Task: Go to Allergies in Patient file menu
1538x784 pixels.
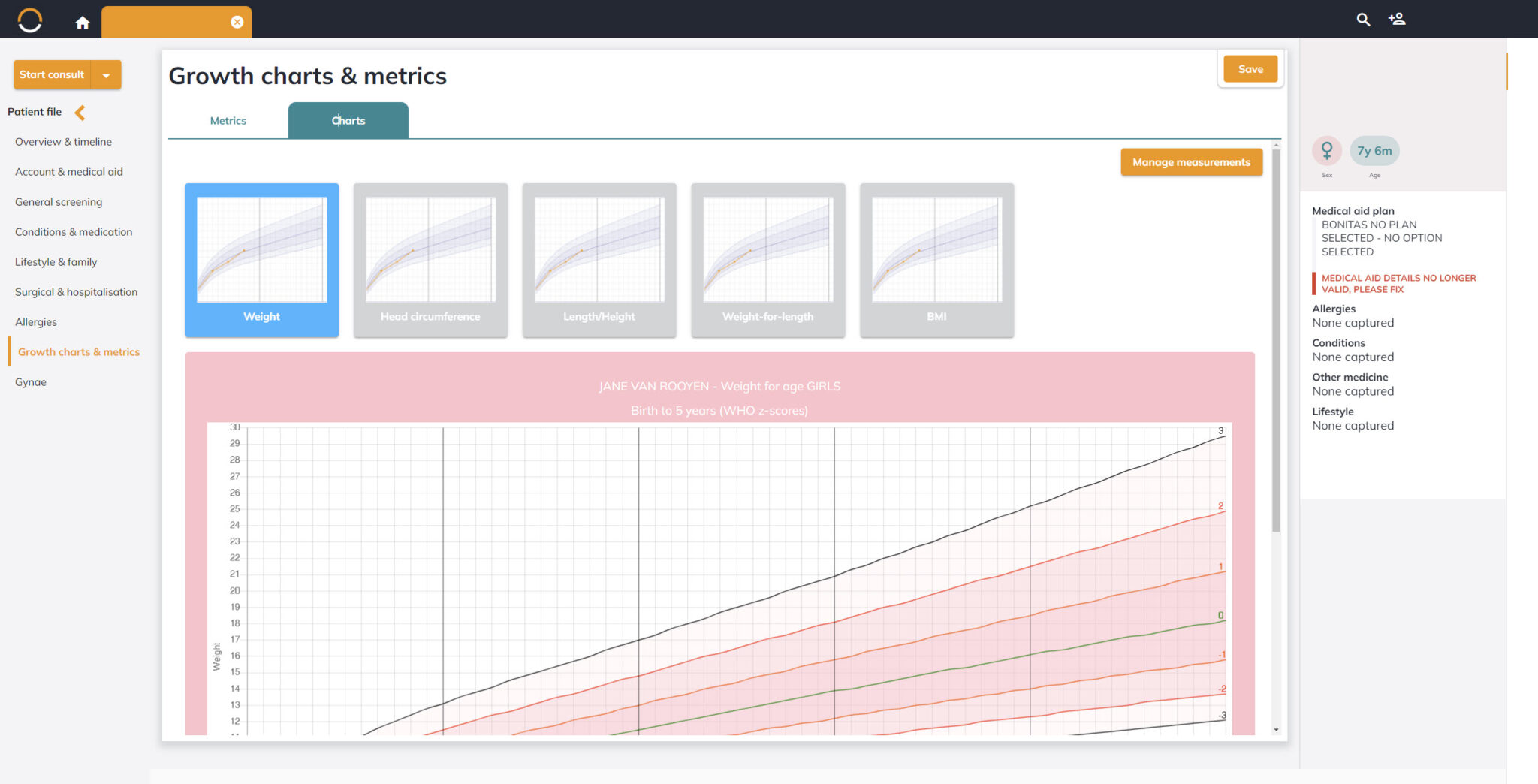Action: click(36, 322)
